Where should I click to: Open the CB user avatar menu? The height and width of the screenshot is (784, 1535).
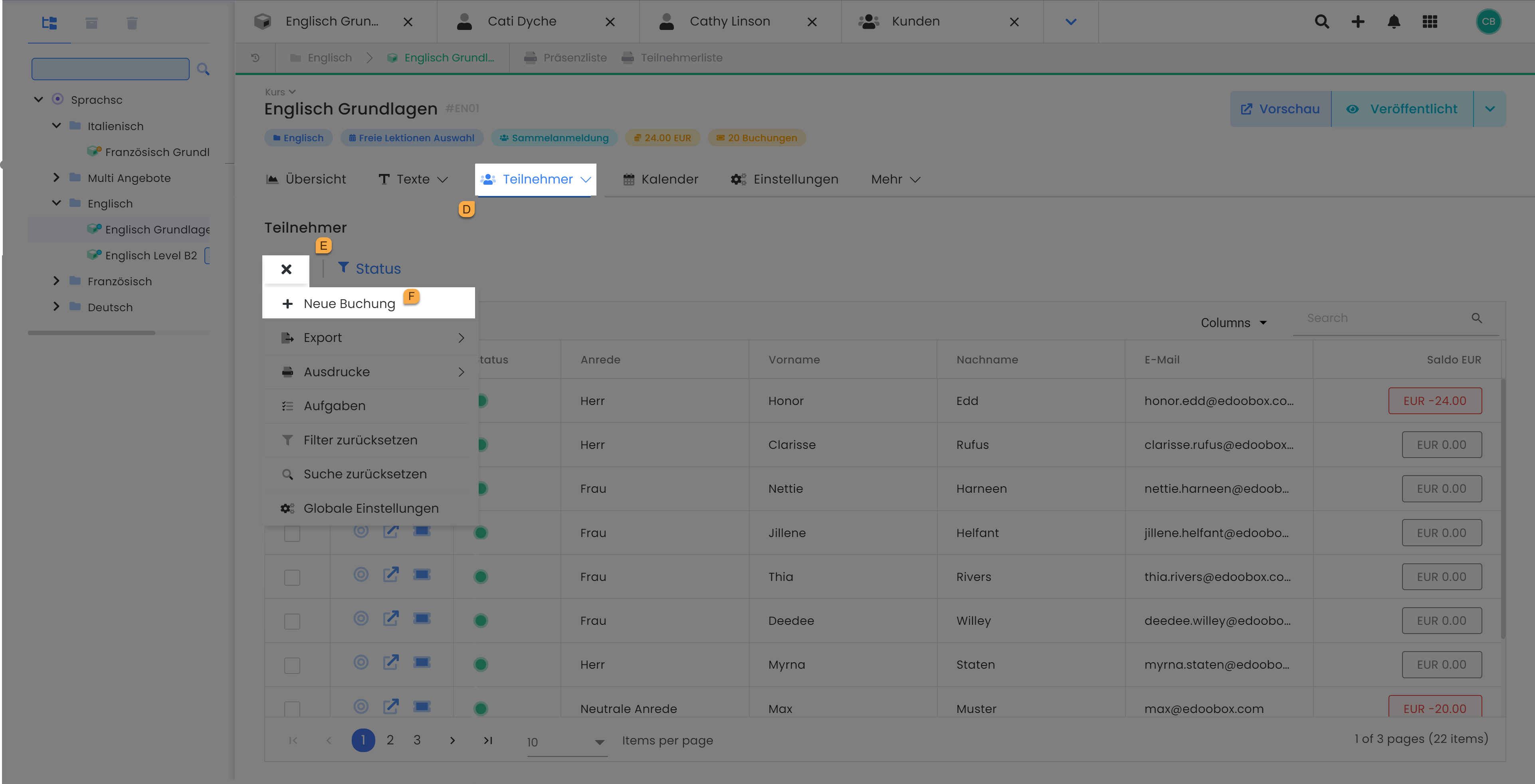pos(1488,22)
